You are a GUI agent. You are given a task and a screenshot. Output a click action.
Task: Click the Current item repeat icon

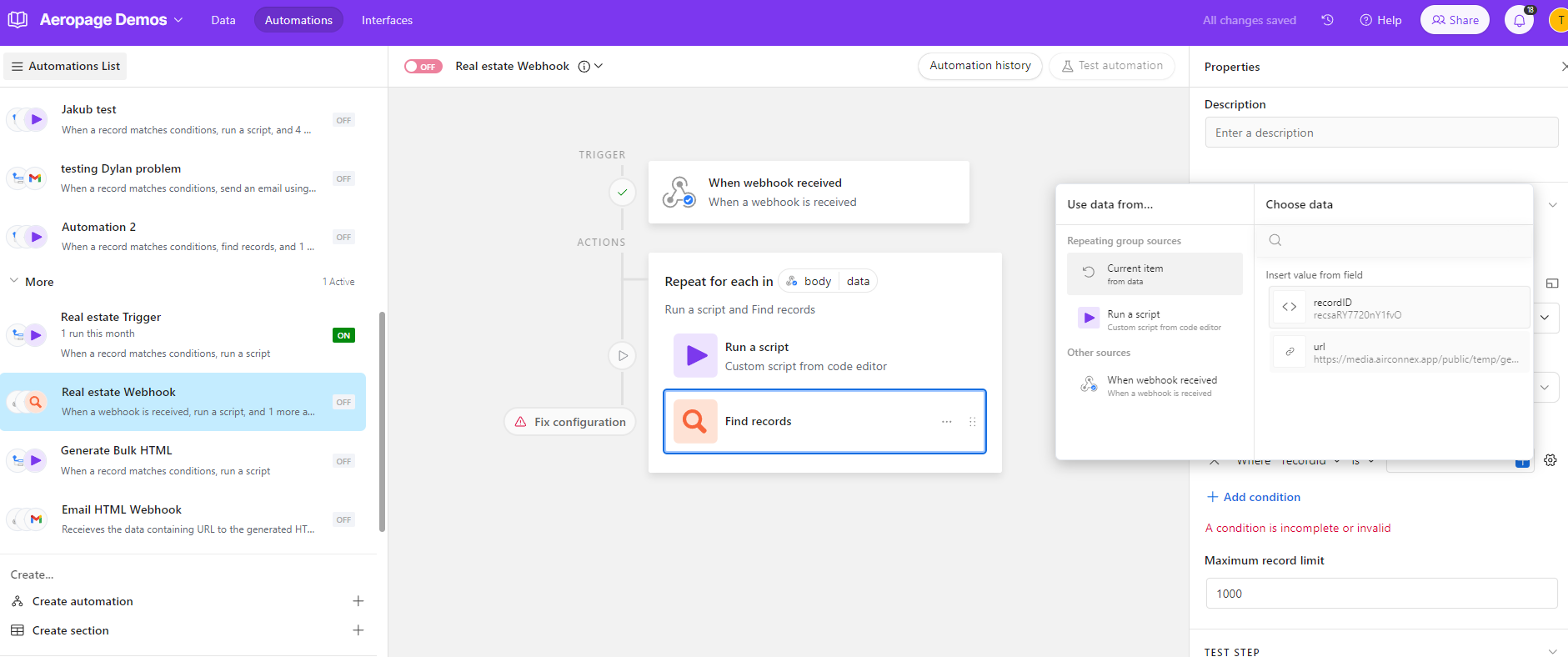coord(1089,272)
